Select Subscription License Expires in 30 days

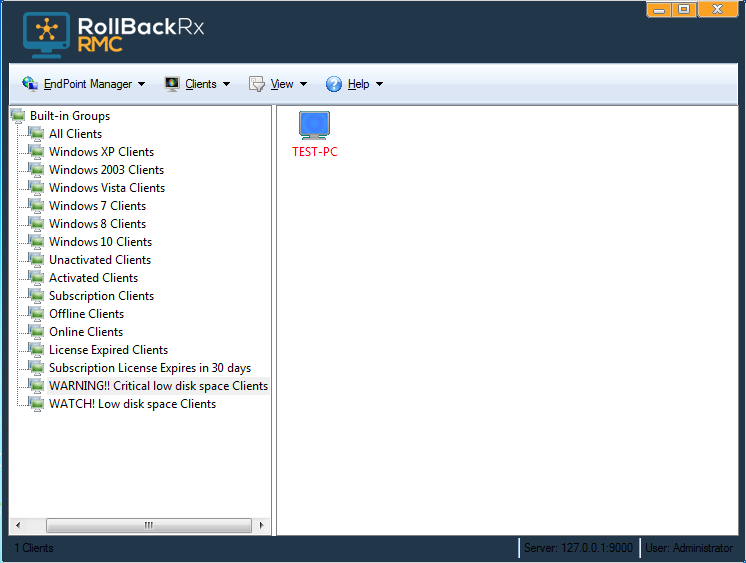[x=150, y=369]
